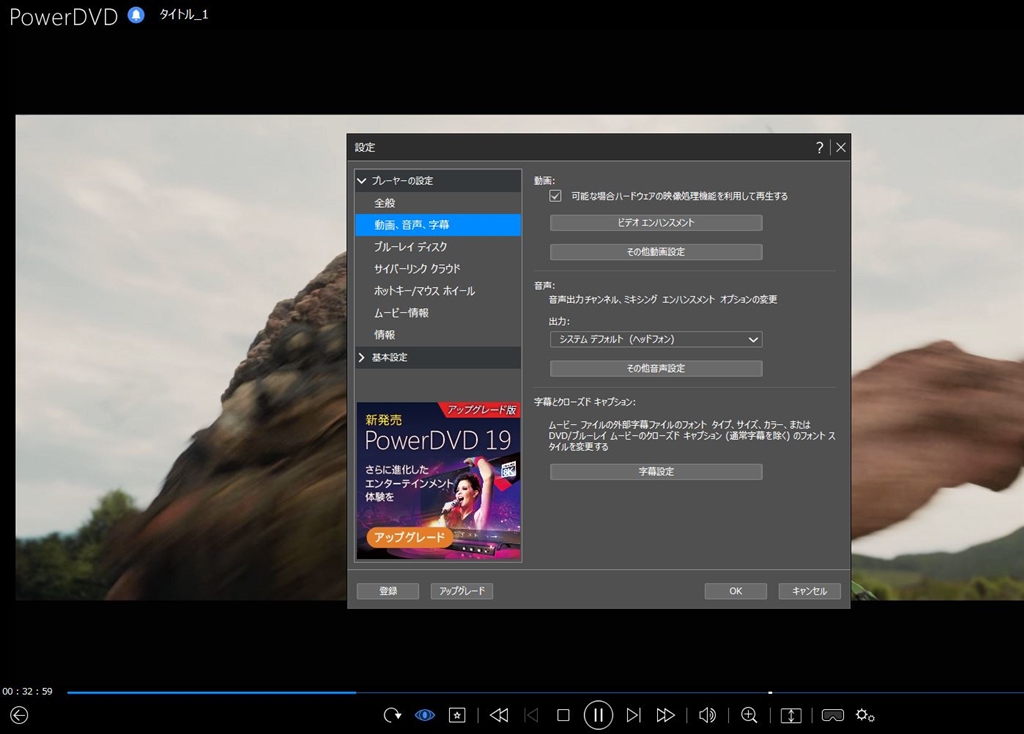Click the fit-to-screen aspect icon

(791, 715)
